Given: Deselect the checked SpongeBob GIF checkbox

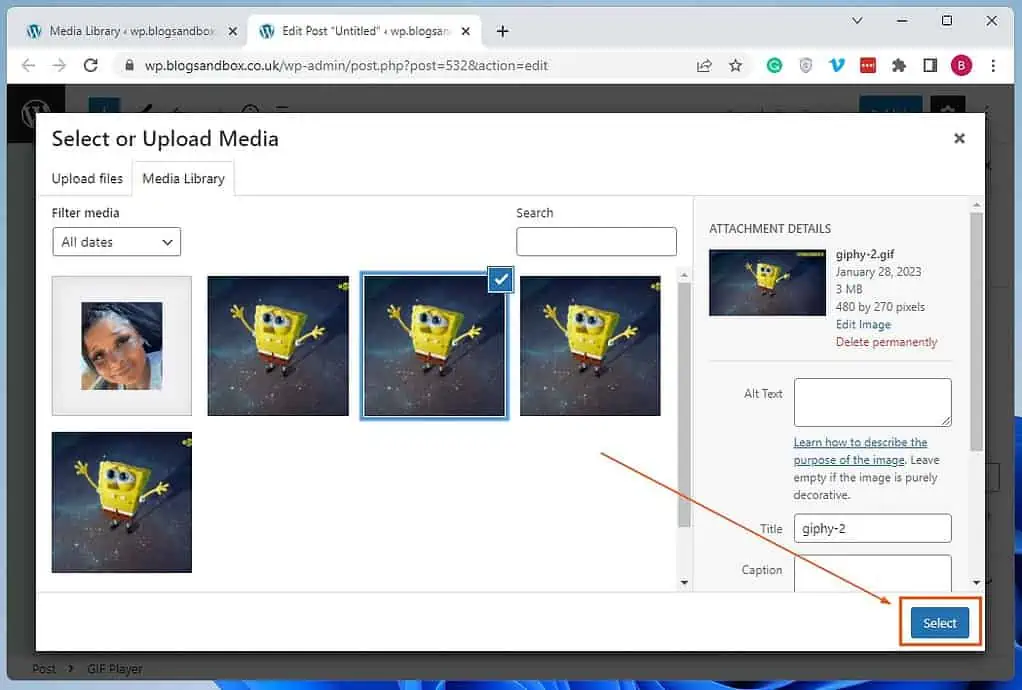Looking at the screenshot, I should pos(500,280).
